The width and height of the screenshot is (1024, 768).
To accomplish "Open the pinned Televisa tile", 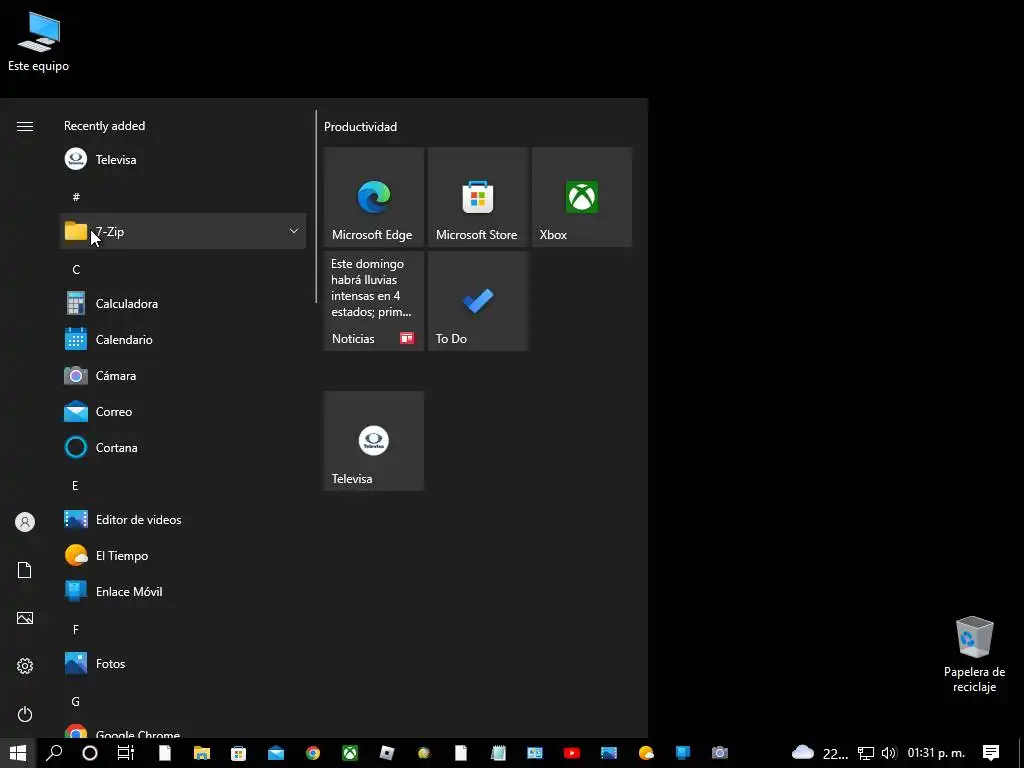I will click(374, 441).
